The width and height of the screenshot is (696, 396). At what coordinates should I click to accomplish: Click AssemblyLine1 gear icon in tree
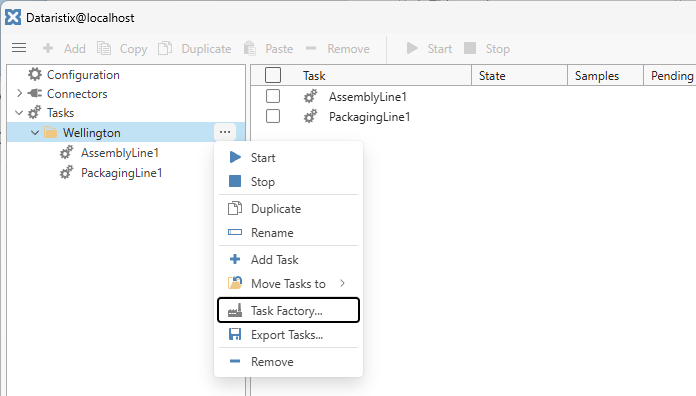(x=67, y=152)
